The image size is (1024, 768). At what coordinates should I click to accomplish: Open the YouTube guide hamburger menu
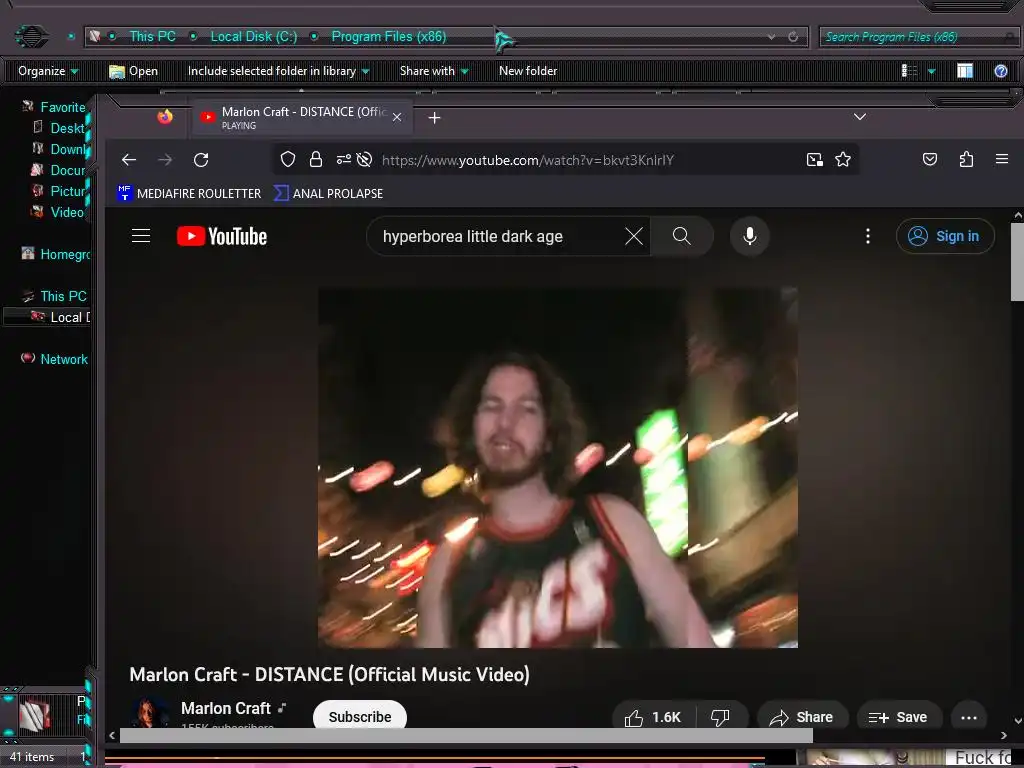[141, 236]
